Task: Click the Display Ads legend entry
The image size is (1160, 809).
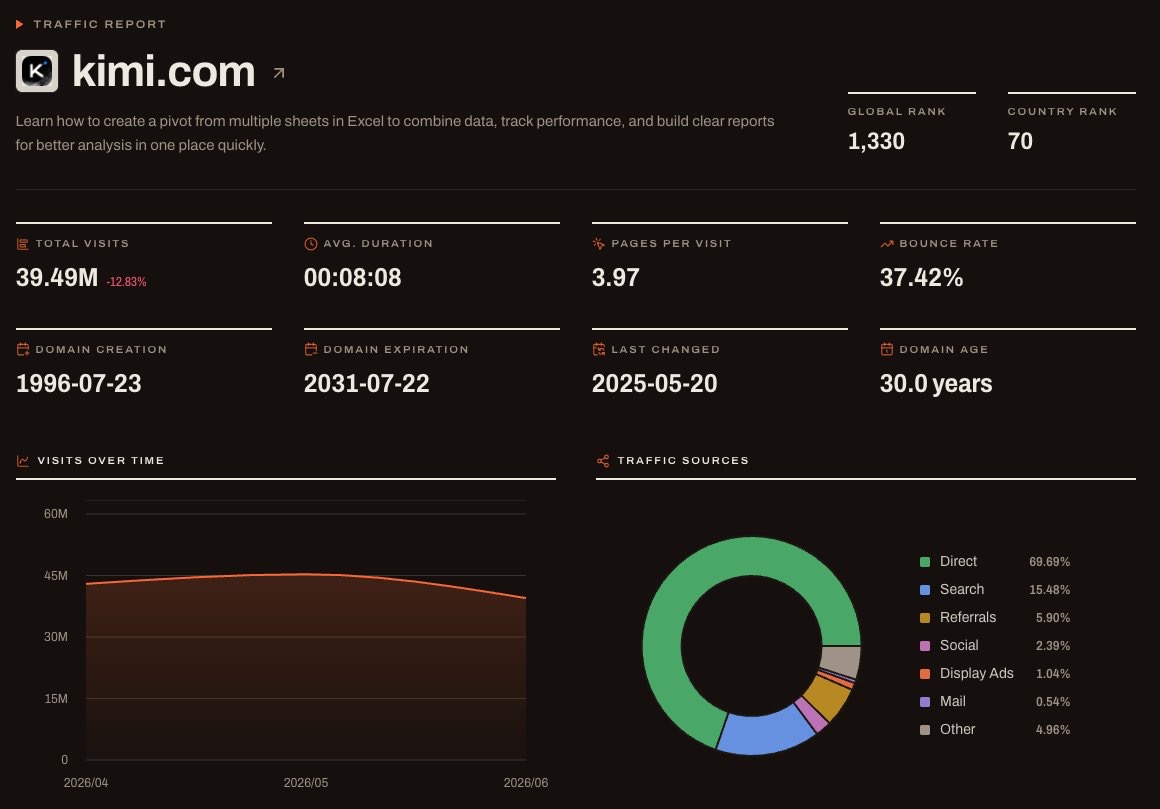Action: [x=995, y=674]
